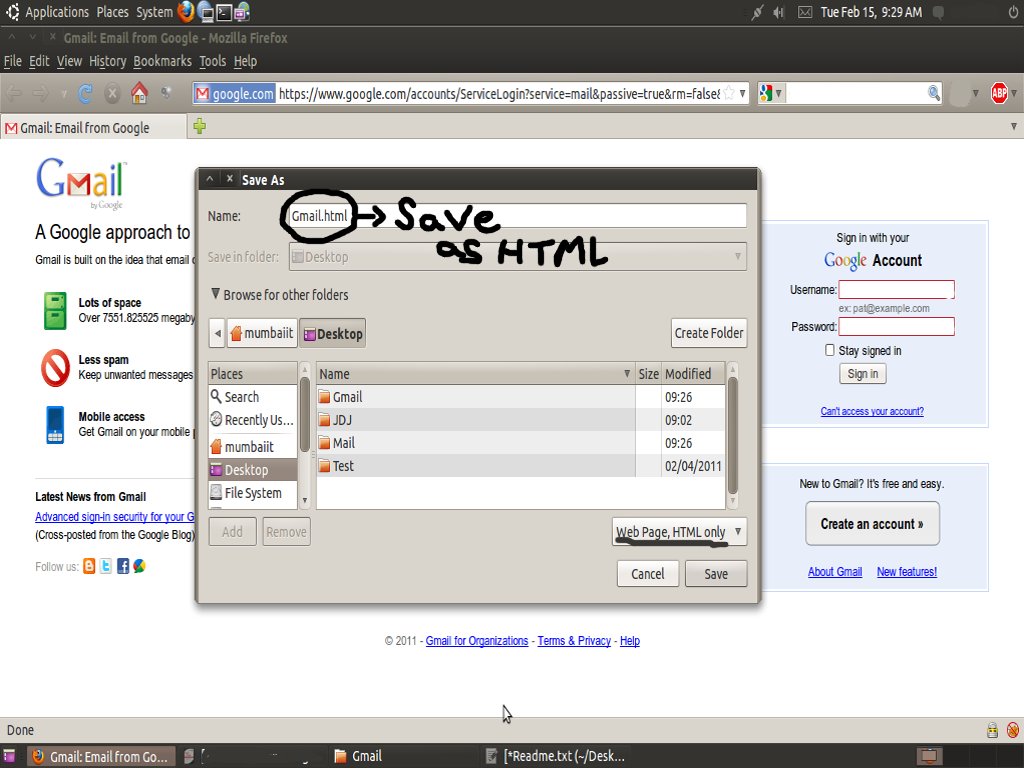The height and width of the screenshot is (768, 1024).
Task: Select the JDJ folder in file list
Action: click(520, 420)
